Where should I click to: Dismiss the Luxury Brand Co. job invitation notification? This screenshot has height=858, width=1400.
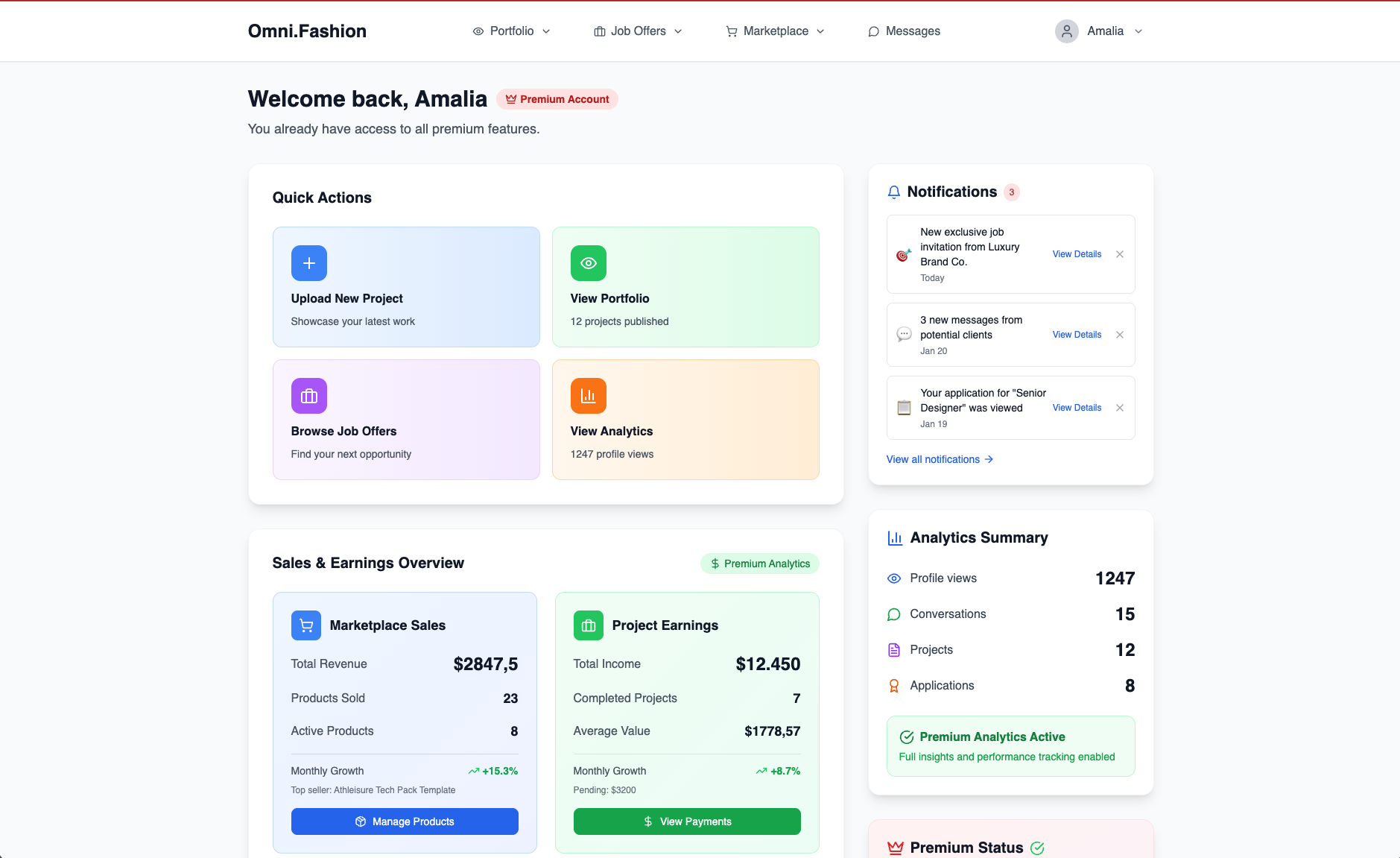1120,254
